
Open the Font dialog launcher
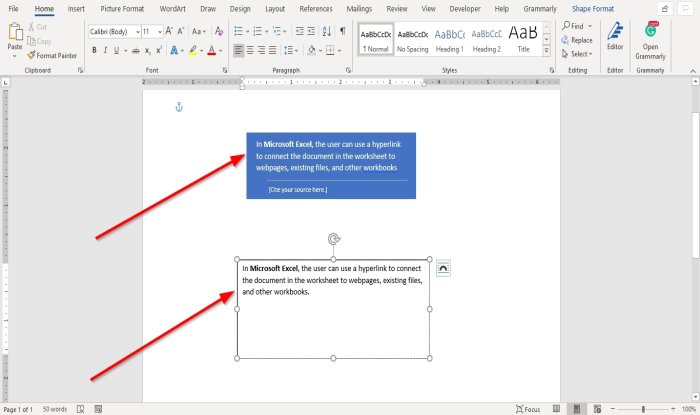pyautogui.click(x=225, y=70)
